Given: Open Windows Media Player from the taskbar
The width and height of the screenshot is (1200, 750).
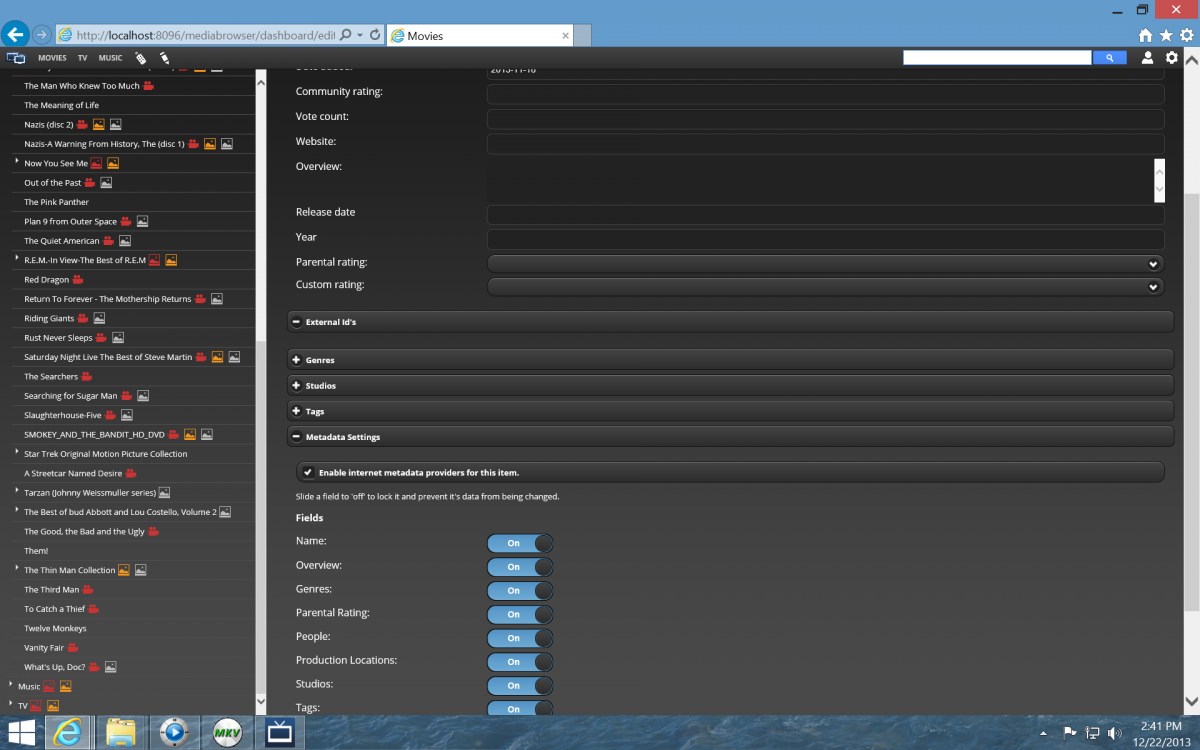Looking at the screenshot, I should 174,733.
